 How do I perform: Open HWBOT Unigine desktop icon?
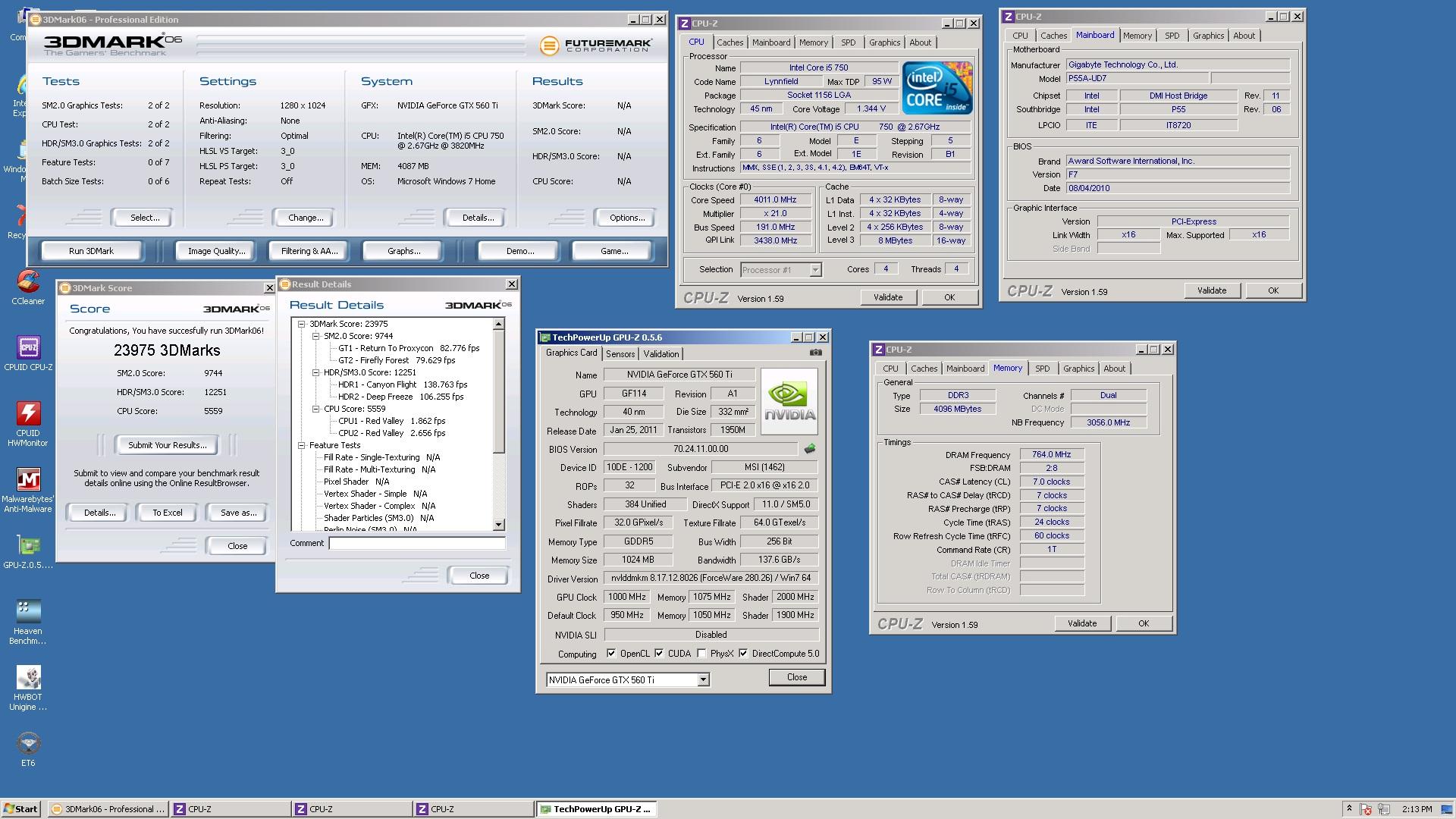28,688
